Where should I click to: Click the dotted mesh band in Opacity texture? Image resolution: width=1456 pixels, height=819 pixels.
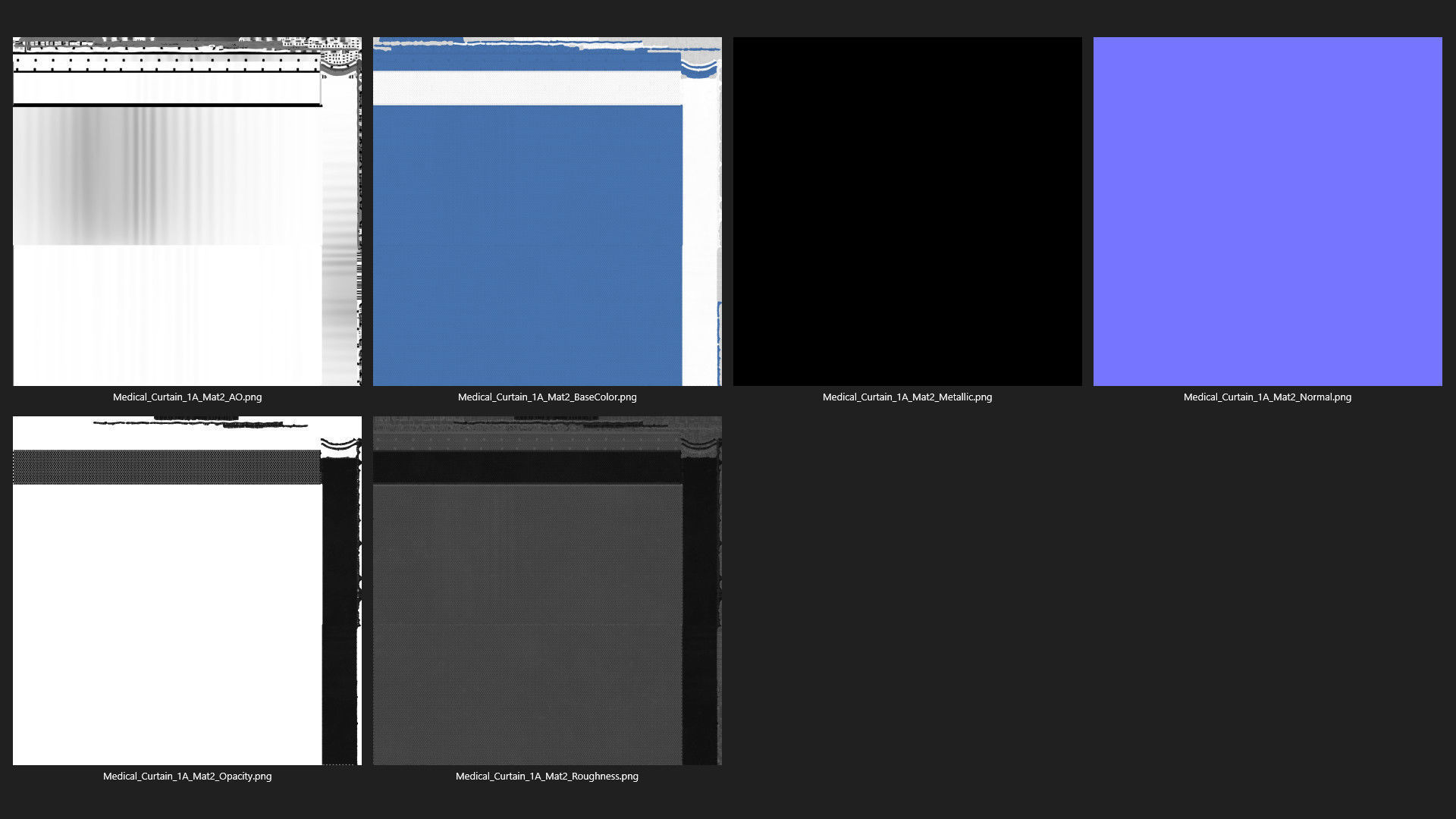167,467
